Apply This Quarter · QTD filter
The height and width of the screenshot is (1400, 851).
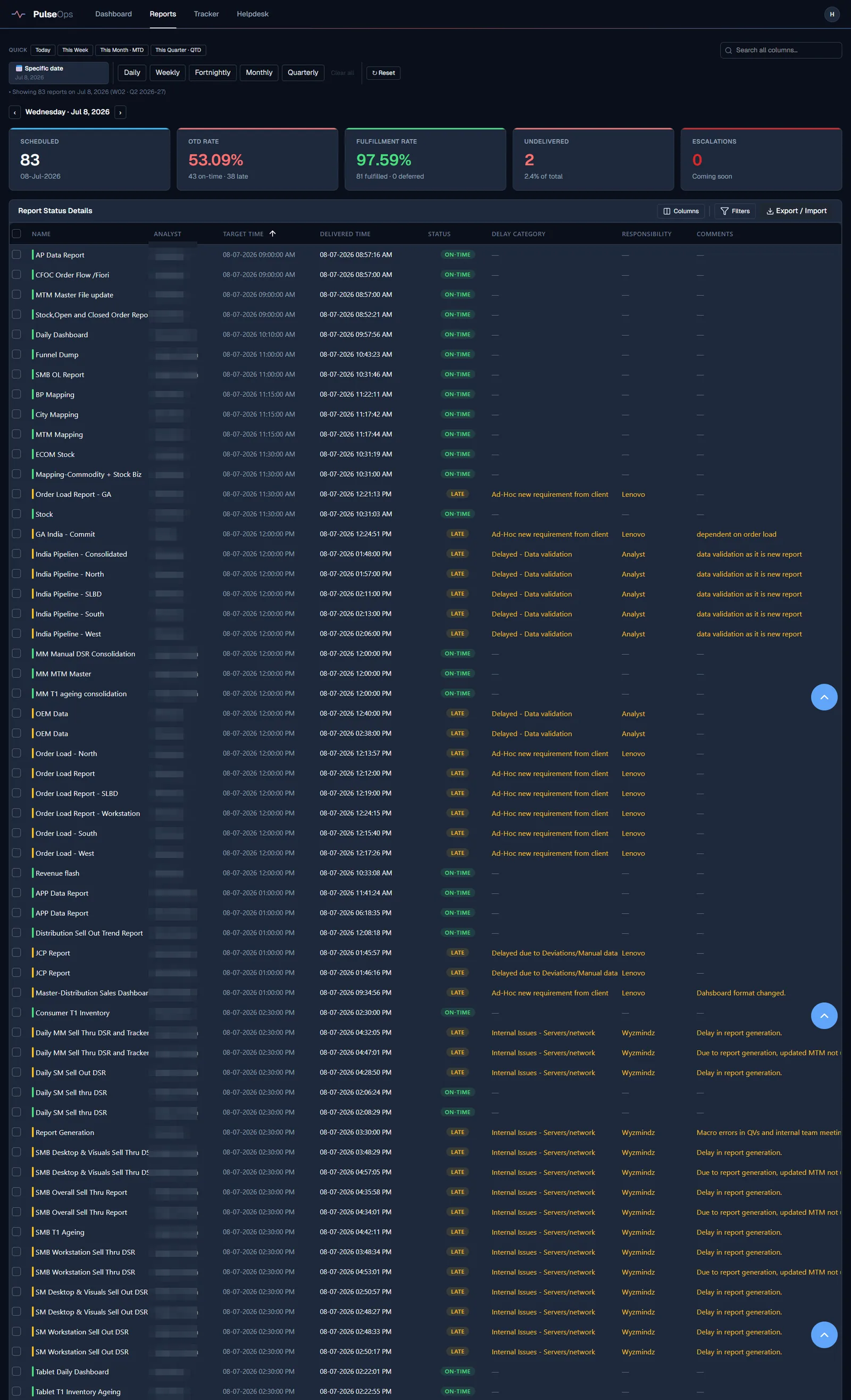(178, 50)
